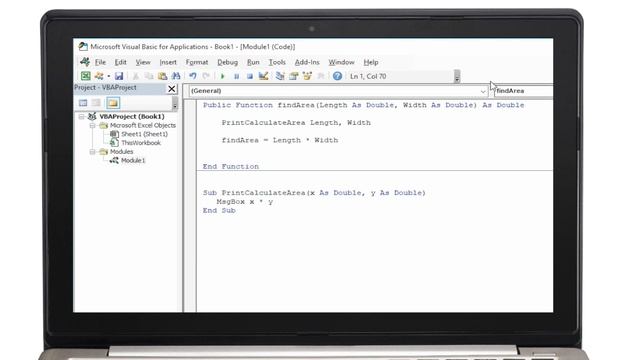
Task: Click the VBA icon beside File menu
Action: tap(85, 62)
